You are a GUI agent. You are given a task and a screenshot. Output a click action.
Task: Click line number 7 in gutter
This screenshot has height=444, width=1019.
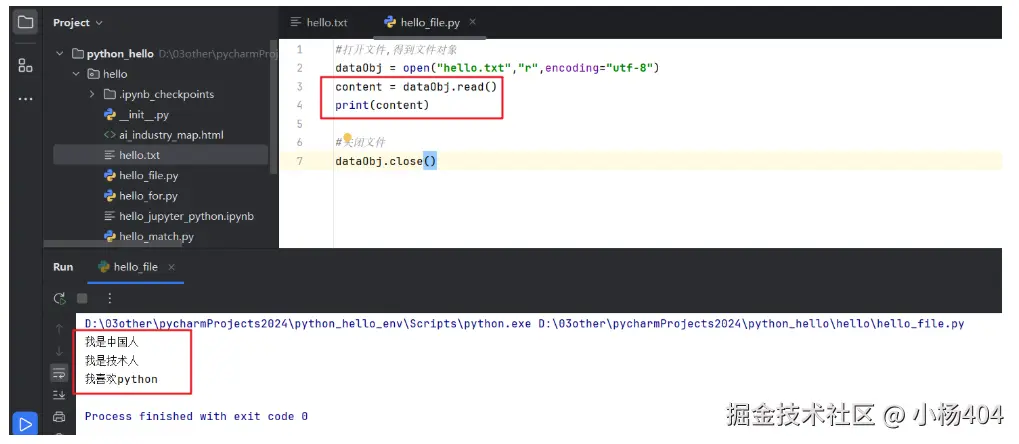(x=300, y=161)
